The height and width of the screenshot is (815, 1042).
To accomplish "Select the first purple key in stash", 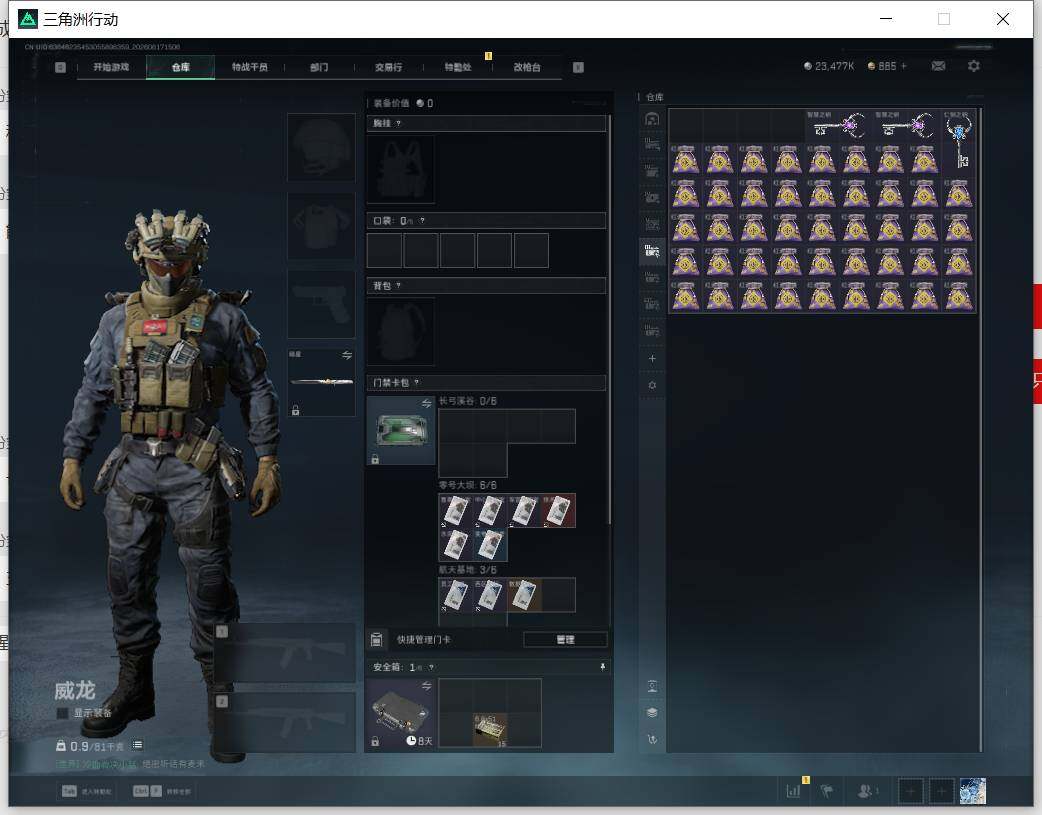I will coord(839,126).
